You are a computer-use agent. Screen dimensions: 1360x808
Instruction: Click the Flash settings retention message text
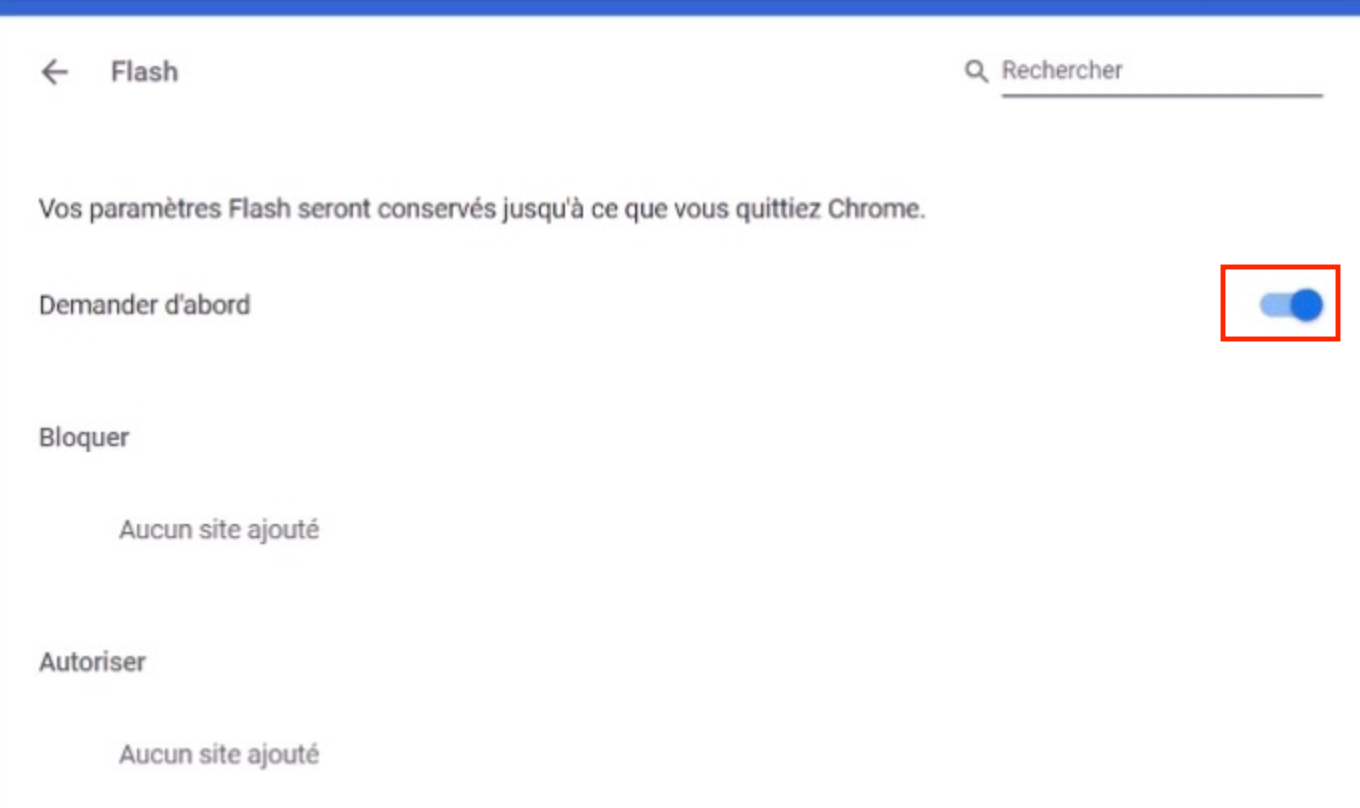tap(482, 209)
